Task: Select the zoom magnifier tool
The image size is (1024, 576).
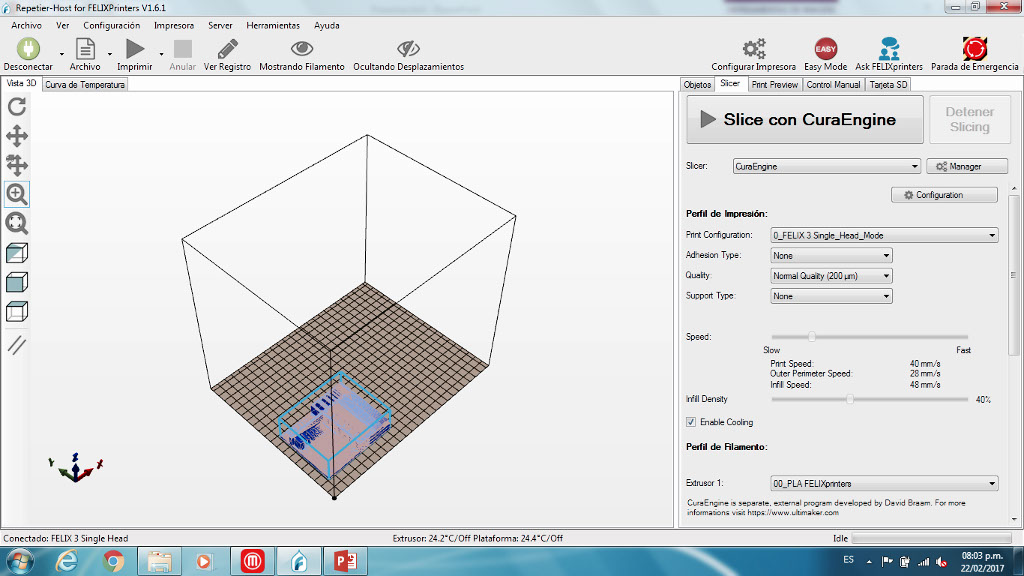Action: click(17, 194)
